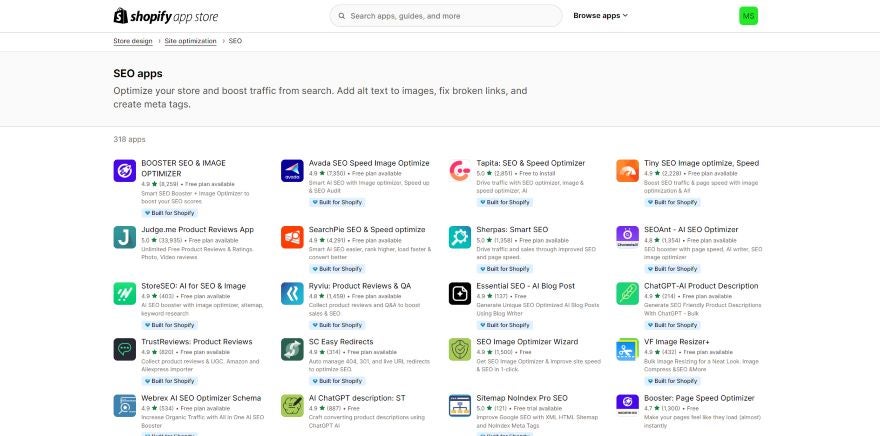Open Judge.me Product Reviews App title
Viewport: 880px width, 436px height.
coord(198,230)
